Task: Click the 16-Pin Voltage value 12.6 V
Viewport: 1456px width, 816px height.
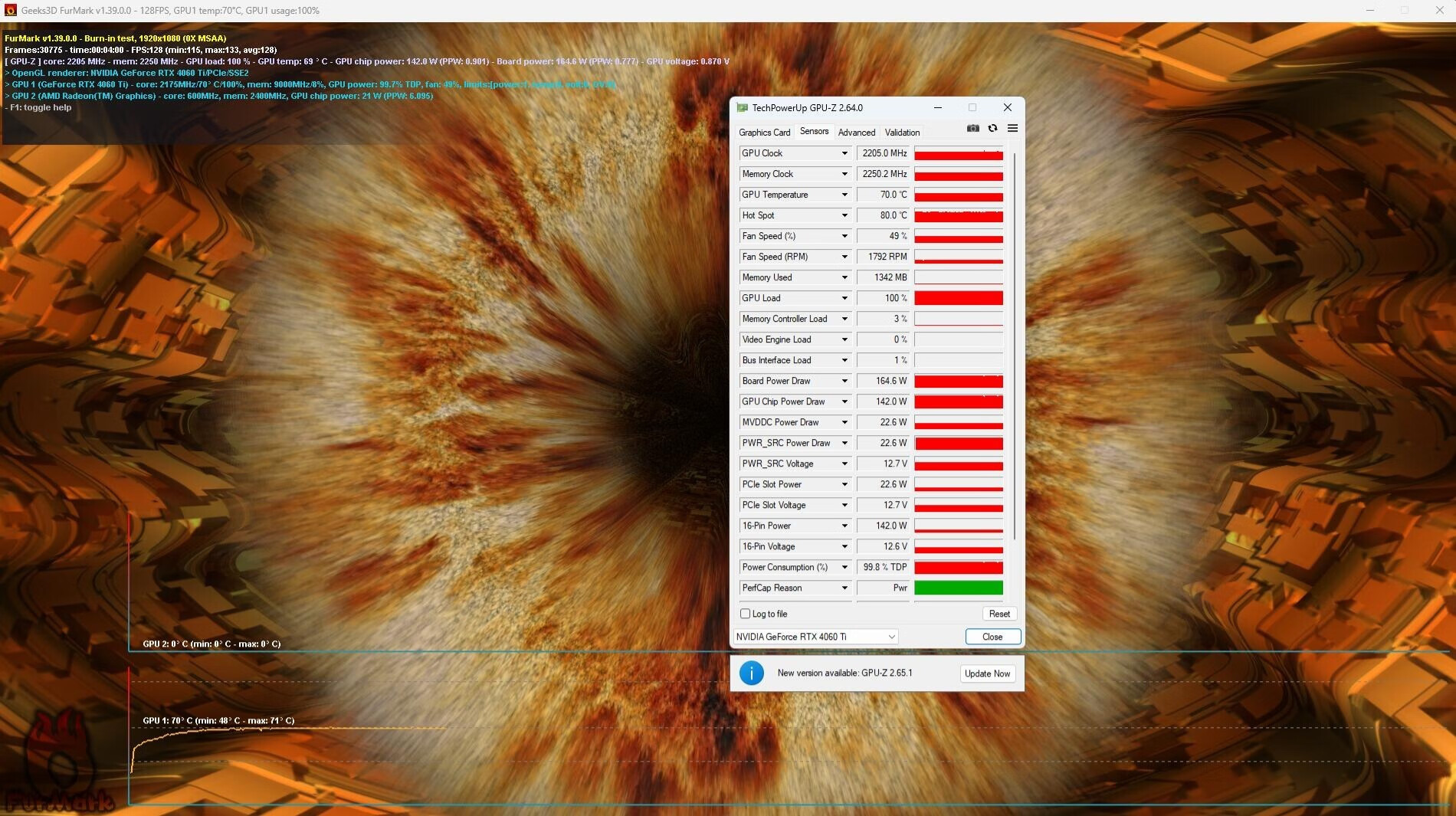Action: (883, 546)
